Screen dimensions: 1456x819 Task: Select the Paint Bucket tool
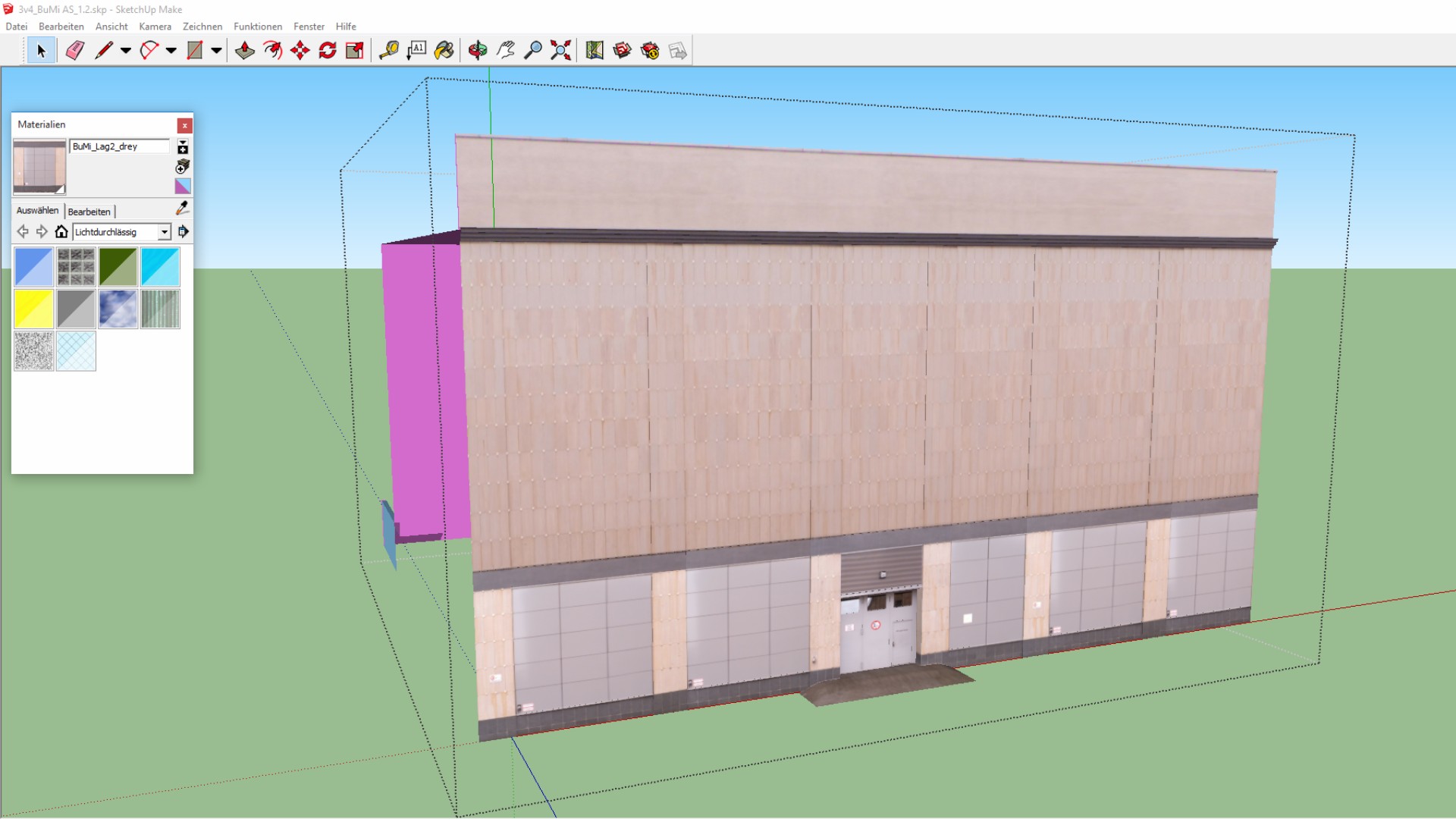tap(444, 51)
